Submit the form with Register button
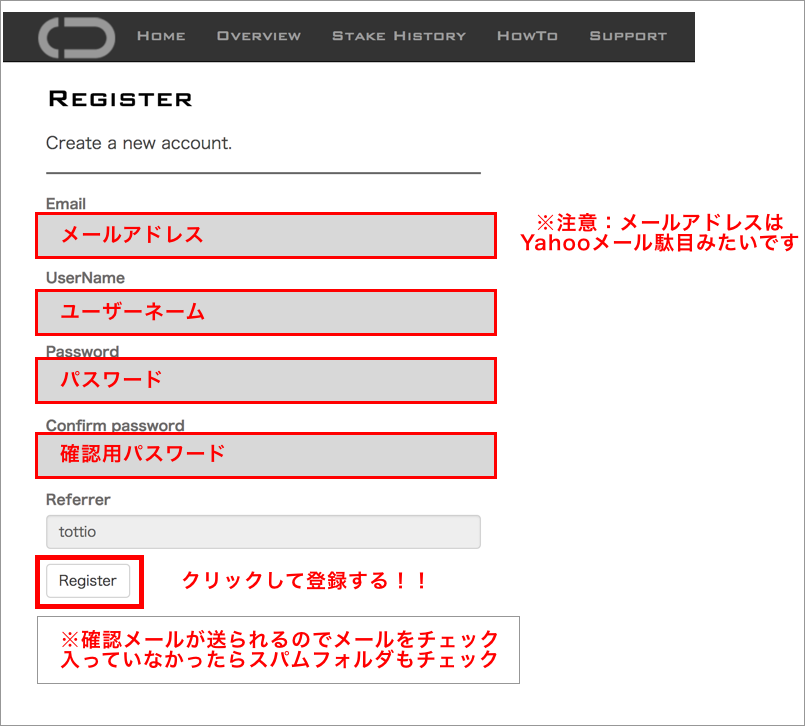Viewport: 805px width, 726px height. click(x=88, y=581)
